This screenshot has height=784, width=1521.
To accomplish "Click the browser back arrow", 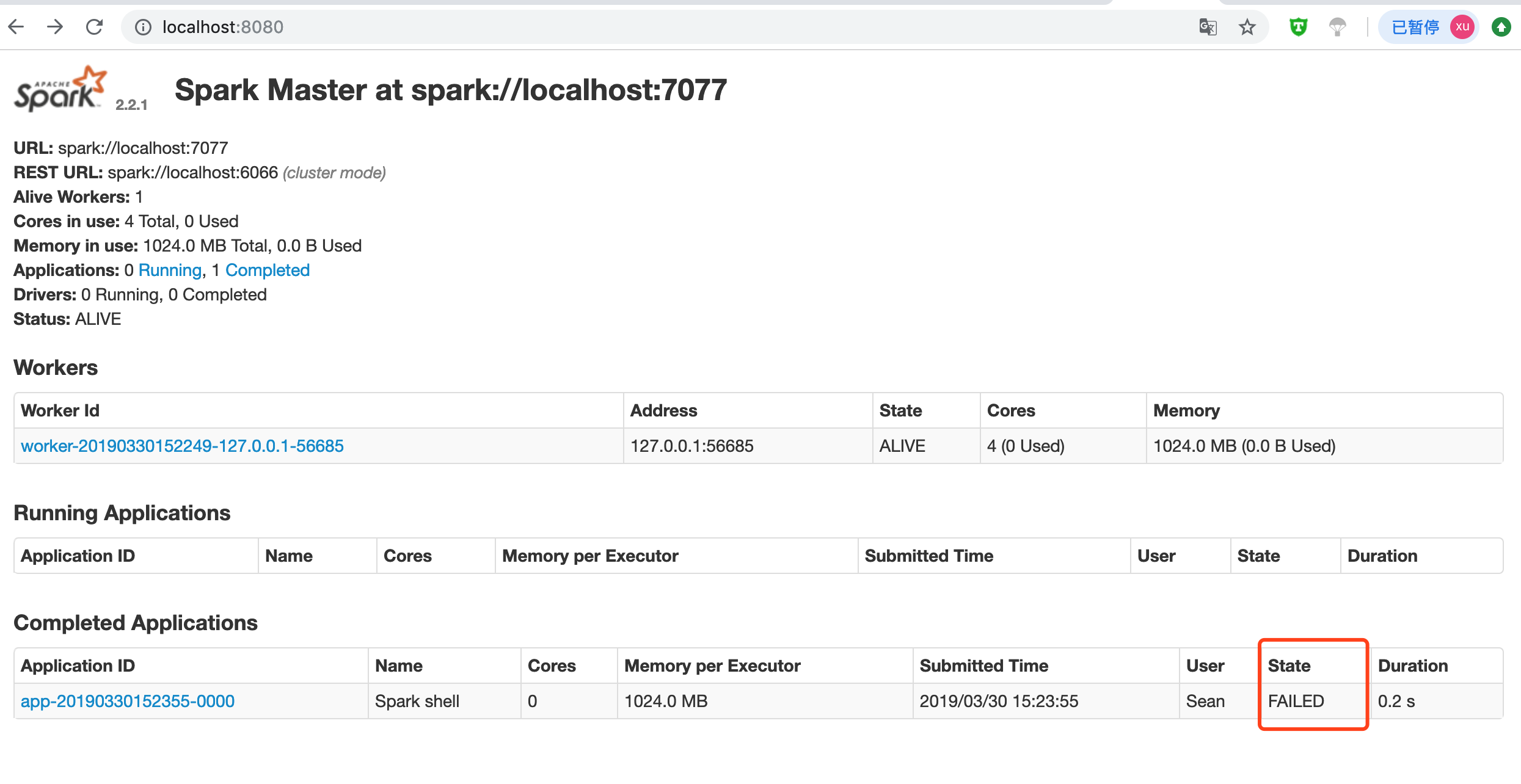I will [16, 27].
